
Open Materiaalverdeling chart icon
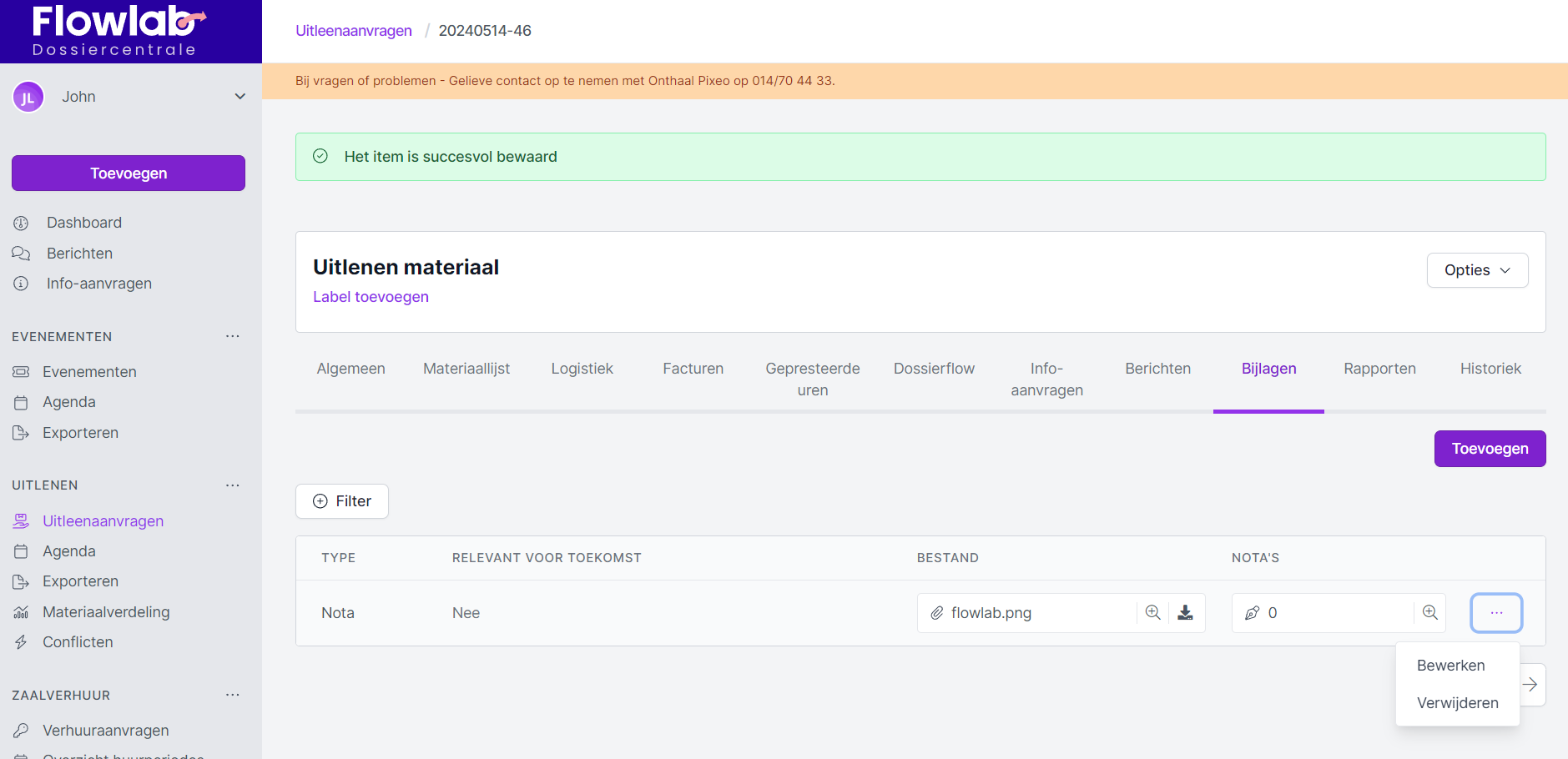point(22,612)
